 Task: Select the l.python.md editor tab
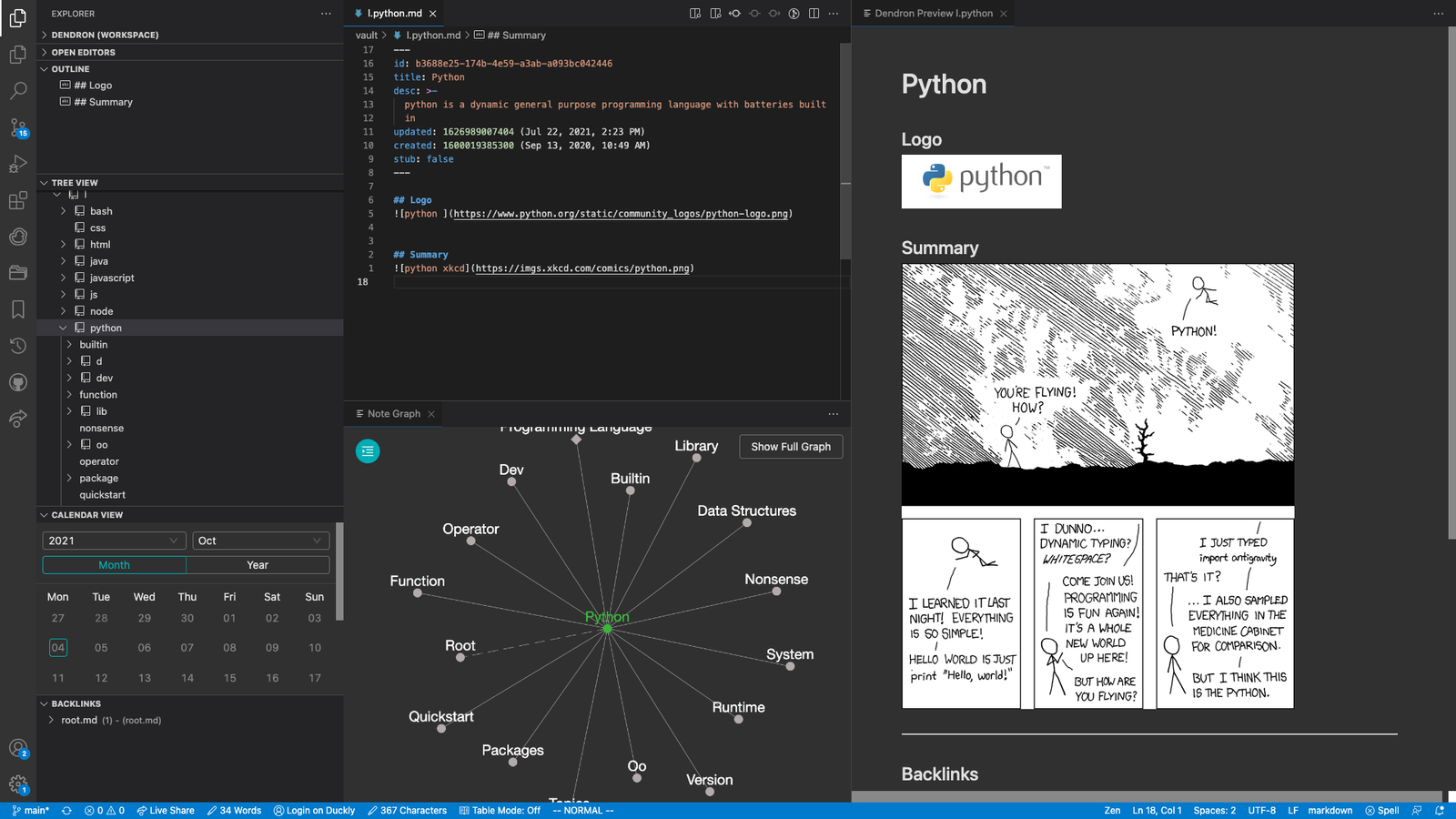point(394,14)
